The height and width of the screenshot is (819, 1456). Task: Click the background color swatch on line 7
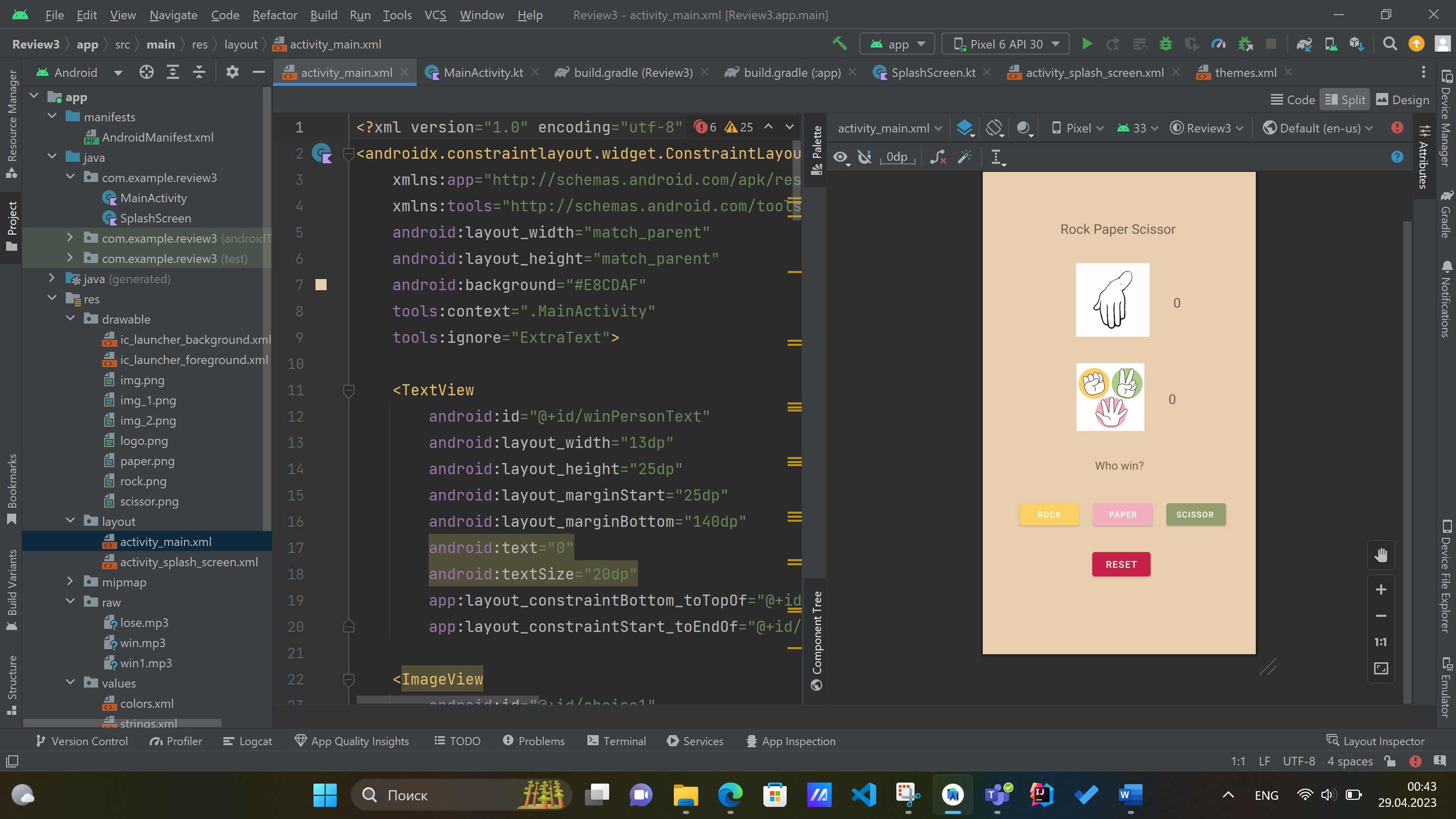[321, 285]
